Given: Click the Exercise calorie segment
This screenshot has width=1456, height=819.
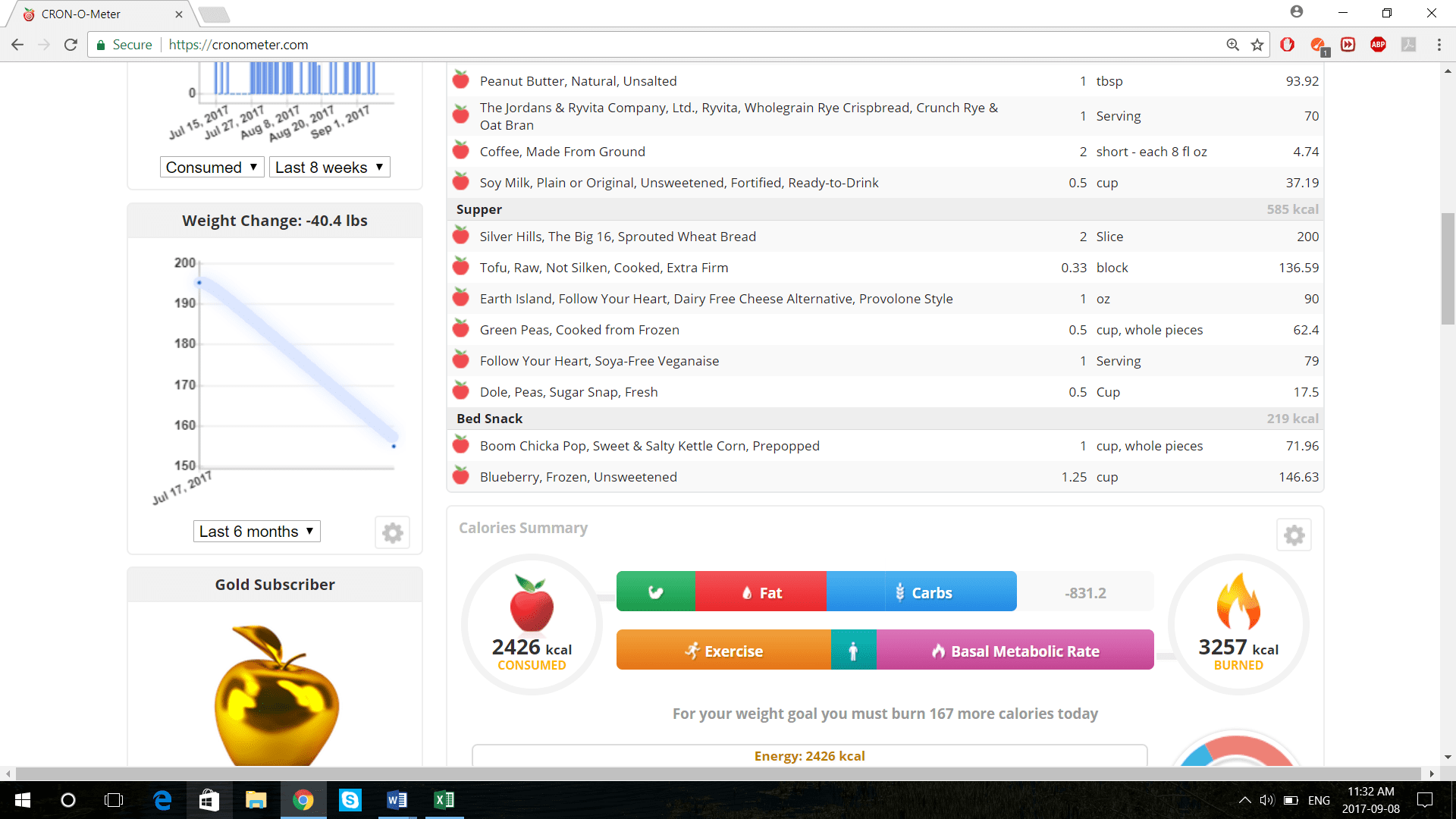Looking at the screenshot, I should click(723, 650).
